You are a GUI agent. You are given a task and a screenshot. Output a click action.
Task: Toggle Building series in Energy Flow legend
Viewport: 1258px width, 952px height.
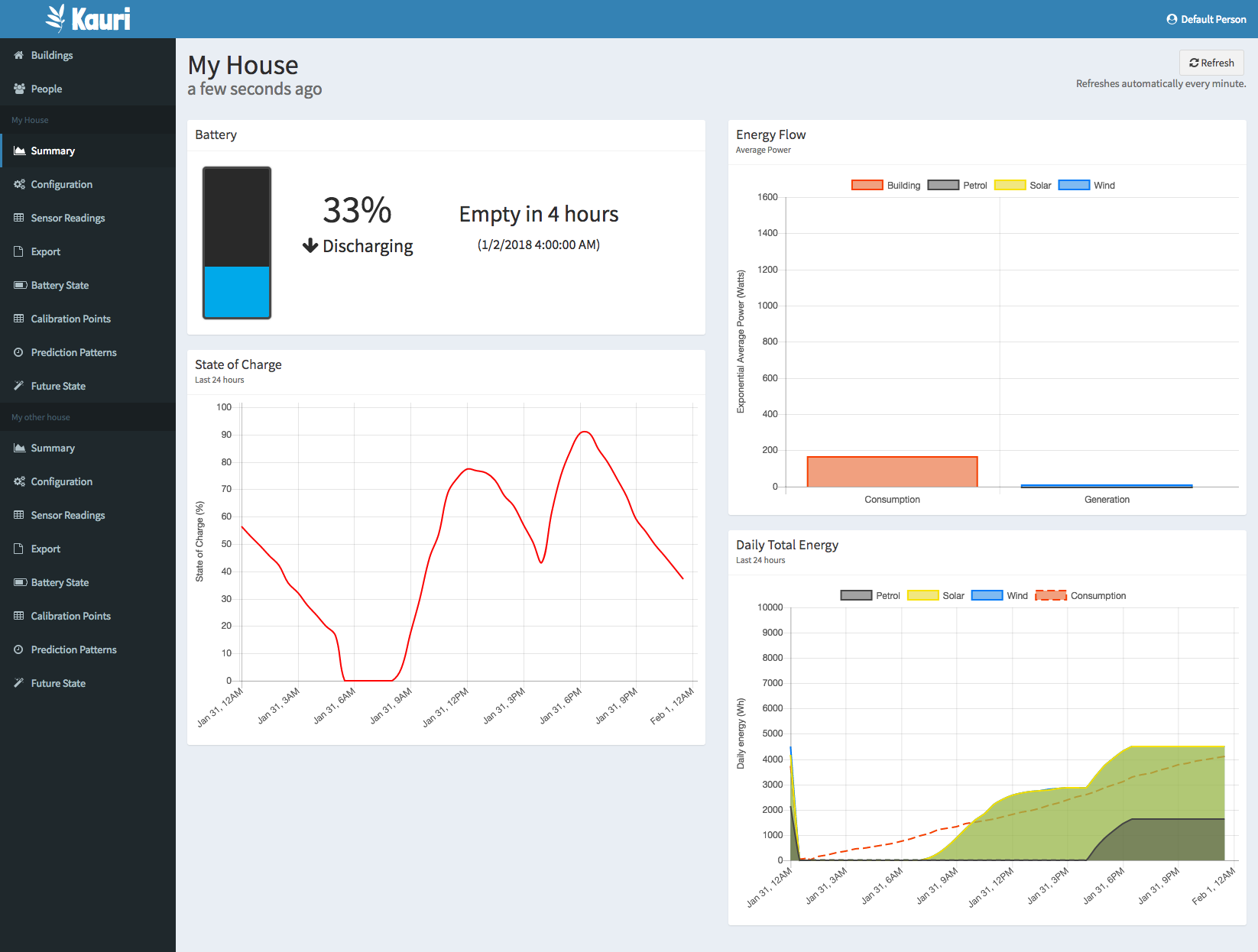(886, 186)
